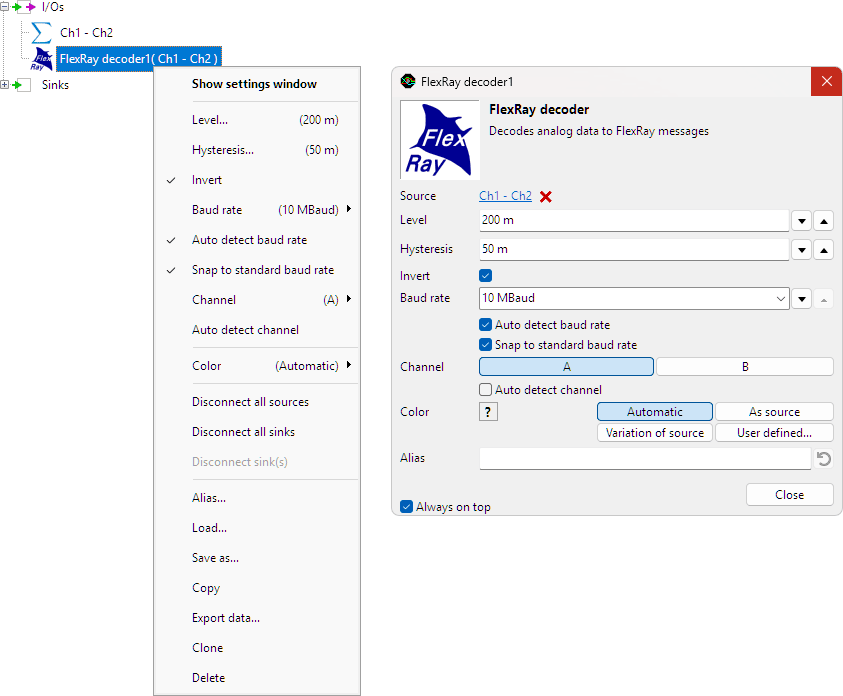This screenshot has width=843, height=696.
Task: Choose Clone in the context menu
Action: click(257, 648)
